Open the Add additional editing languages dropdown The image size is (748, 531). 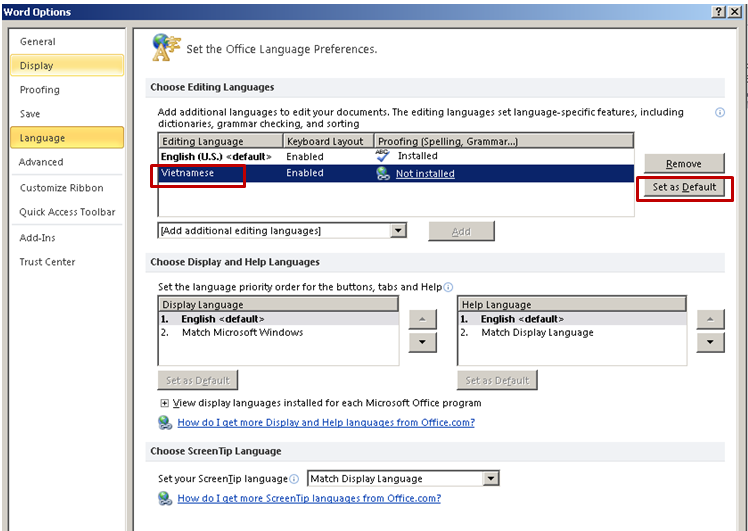[398, 231]
